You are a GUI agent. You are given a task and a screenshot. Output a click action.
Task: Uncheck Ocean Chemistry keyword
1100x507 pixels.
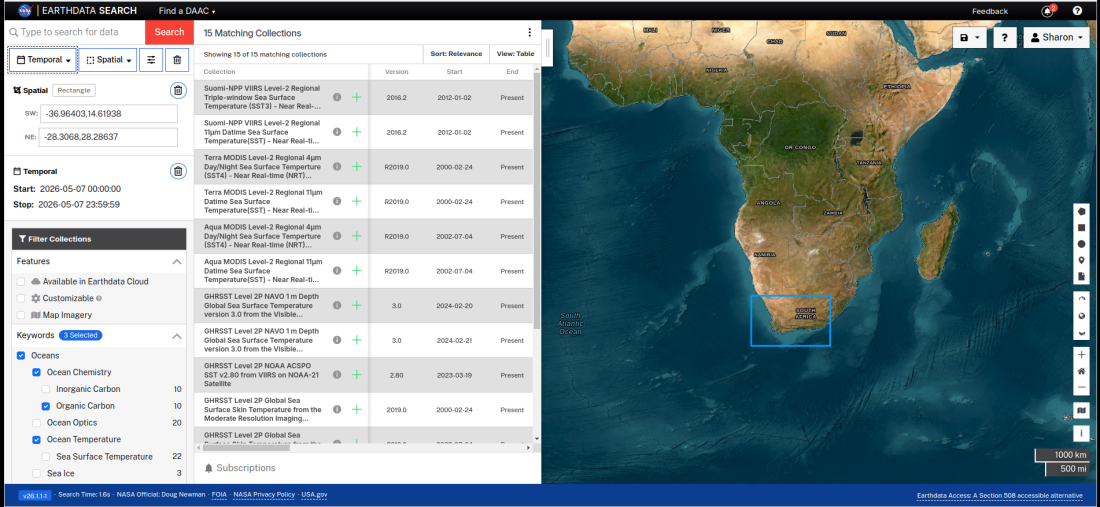(x=36, y=372)
